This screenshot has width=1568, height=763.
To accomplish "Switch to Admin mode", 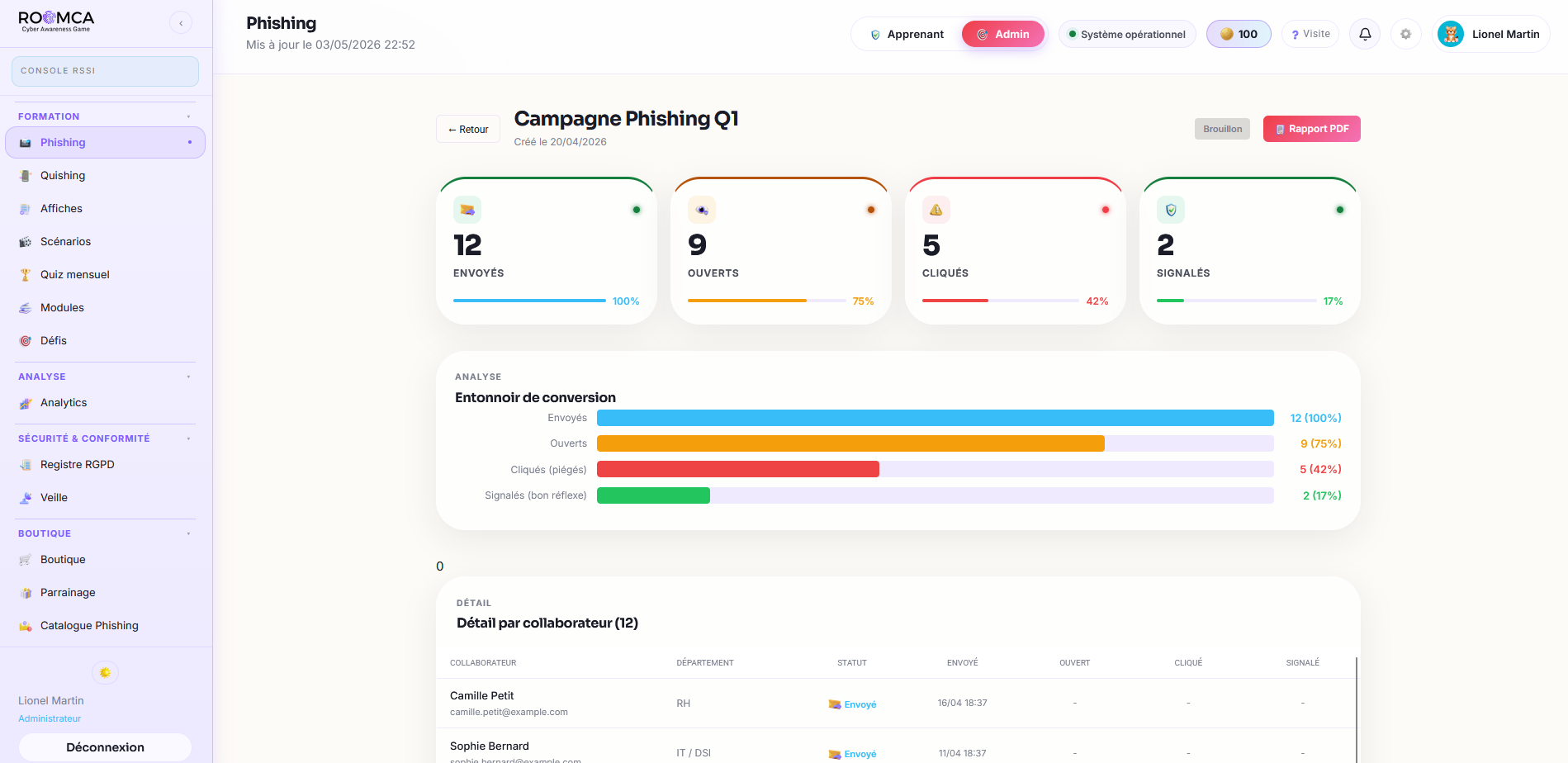I will coord(1003,34).
